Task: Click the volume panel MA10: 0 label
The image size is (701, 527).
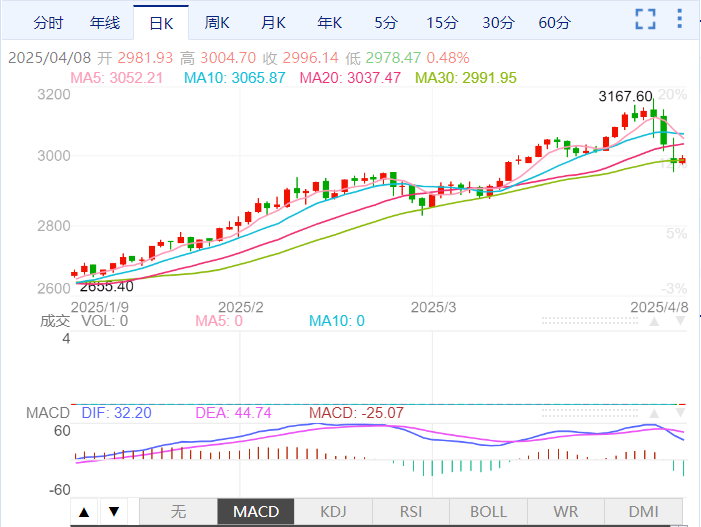Action: tap(337, 321)
